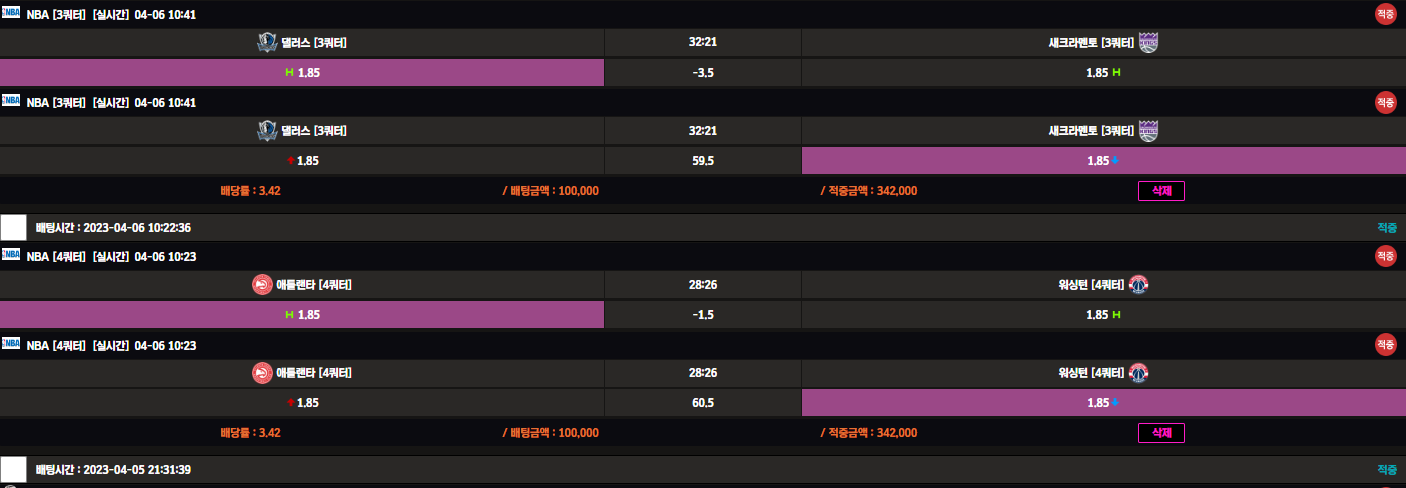The width and height of the screenshot is (1406, 488).
Task: Click NBA league icon on the 4쿼터 04-06 10:23 handicap header
Action: [11, 256]
